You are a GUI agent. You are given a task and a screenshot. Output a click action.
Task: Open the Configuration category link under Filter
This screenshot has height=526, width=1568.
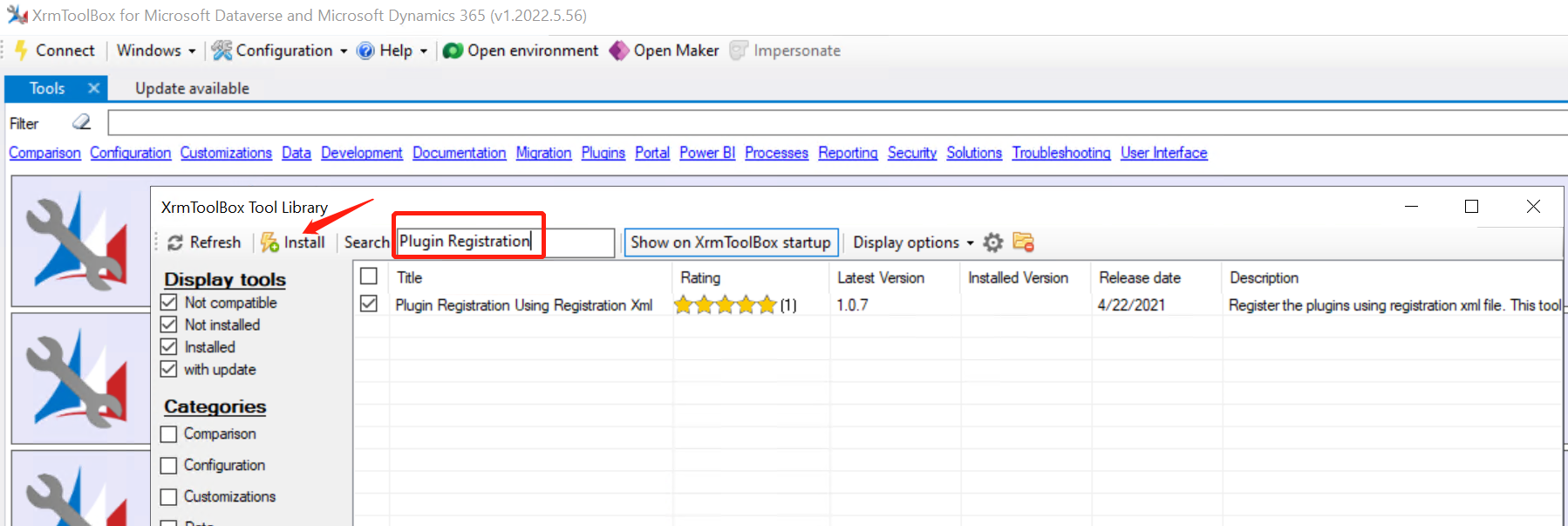pyautogui.click(x=130, y=153)
